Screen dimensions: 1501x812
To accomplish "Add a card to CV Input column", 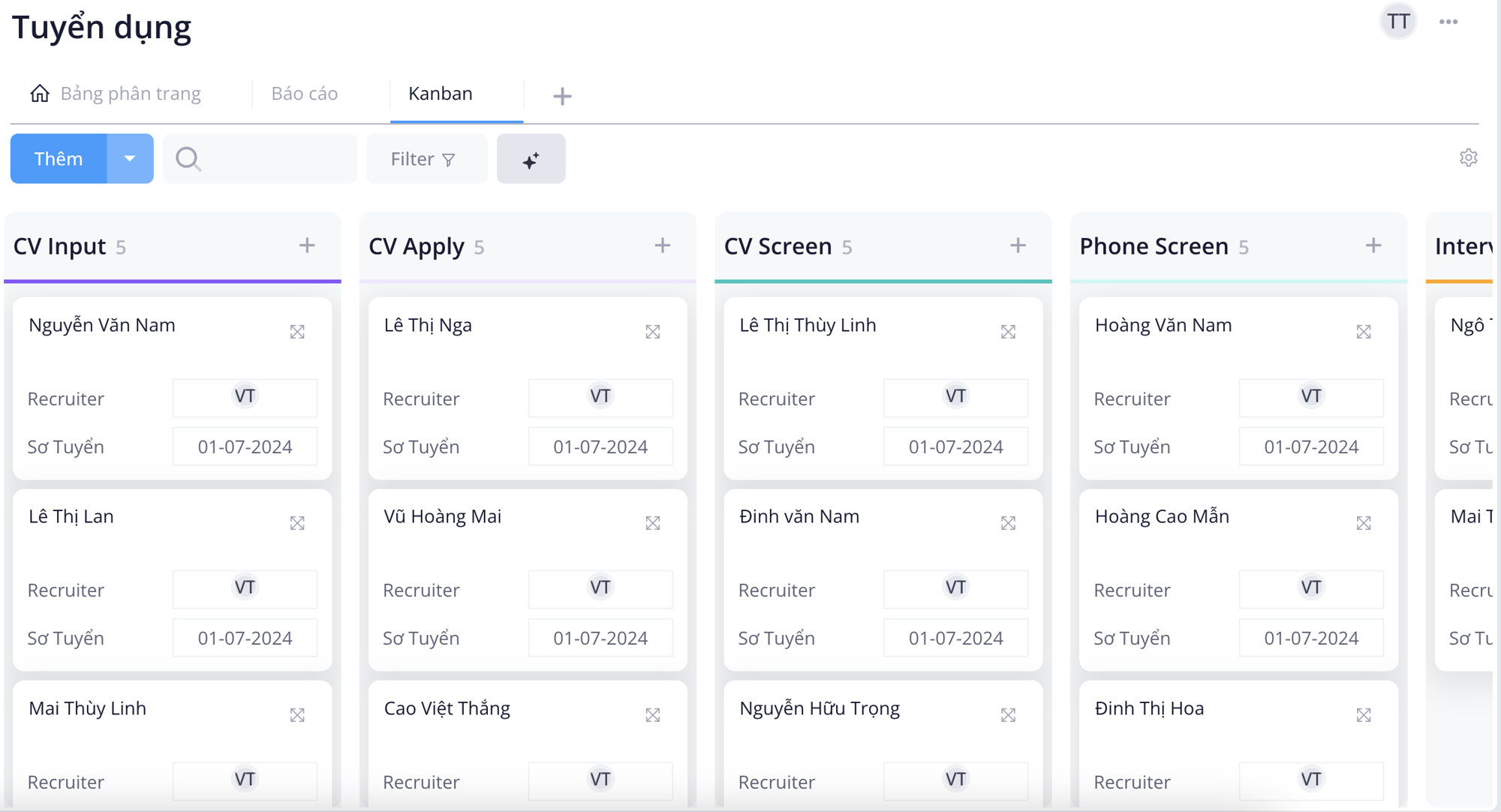I will point(307,245).
